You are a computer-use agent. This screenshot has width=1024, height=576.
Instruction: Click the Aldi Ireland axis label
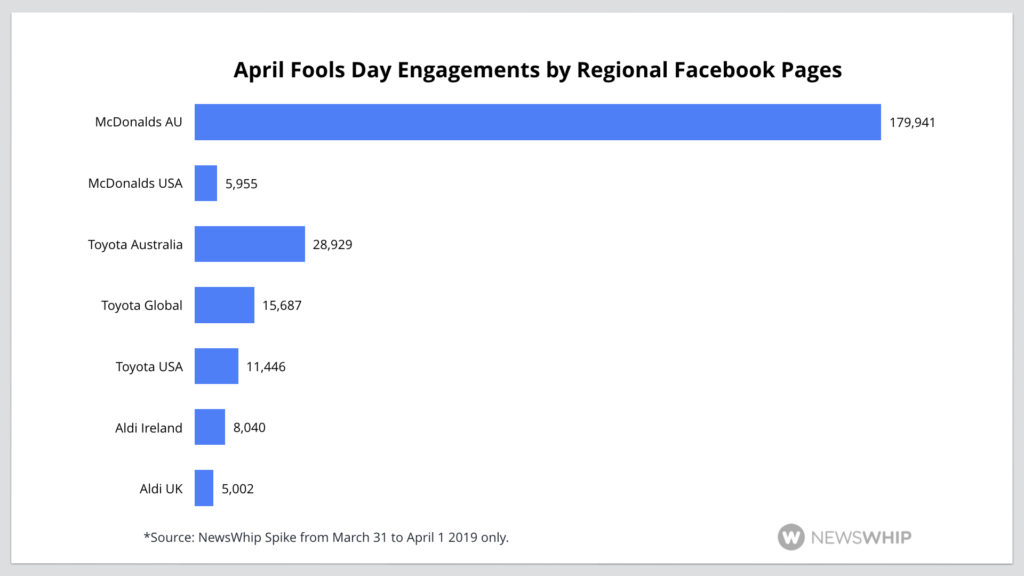[149, 428]
